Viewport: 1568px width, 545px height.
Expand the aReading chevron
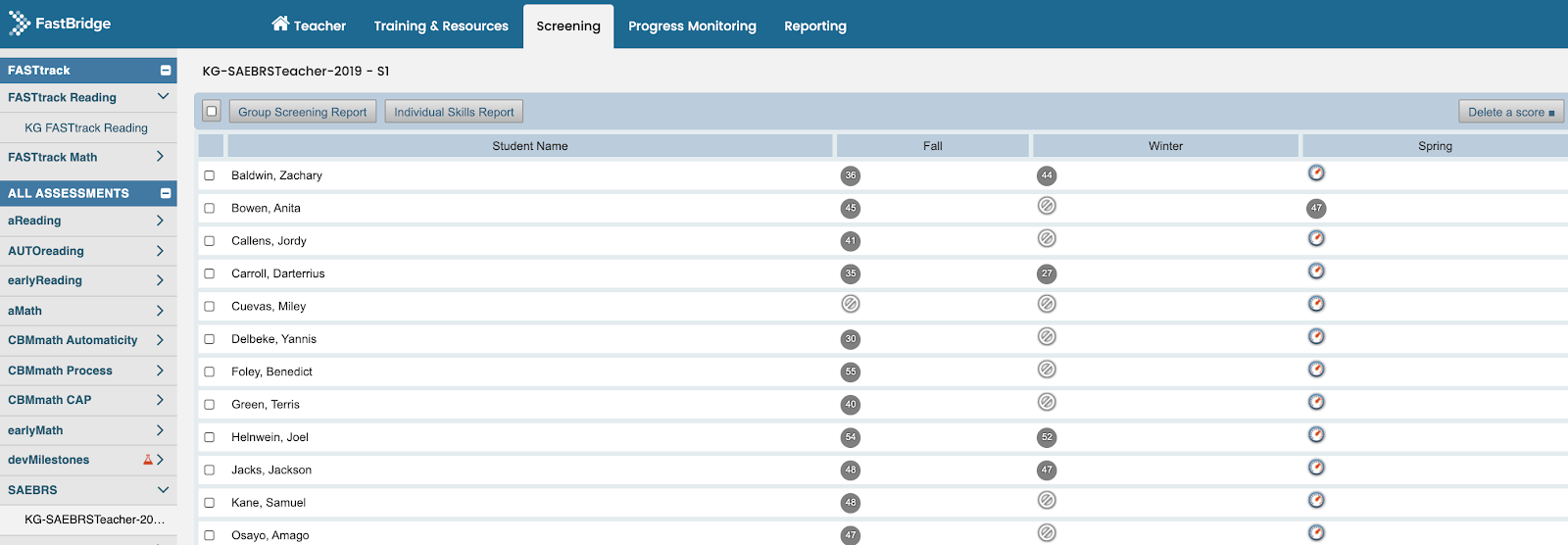(x=160, y=221)
